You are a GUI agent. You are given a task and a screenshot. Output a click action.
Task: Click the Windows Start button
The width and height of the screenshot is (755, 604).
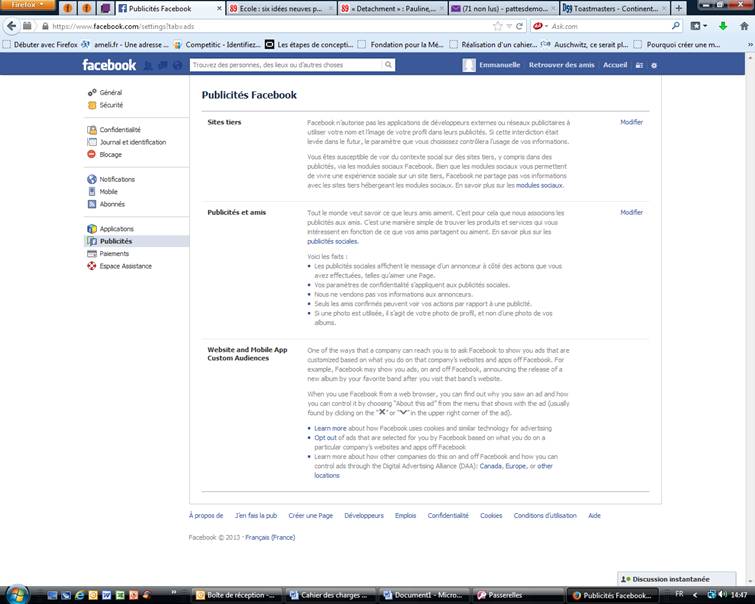pyautogui.click(x=17, y=594)
